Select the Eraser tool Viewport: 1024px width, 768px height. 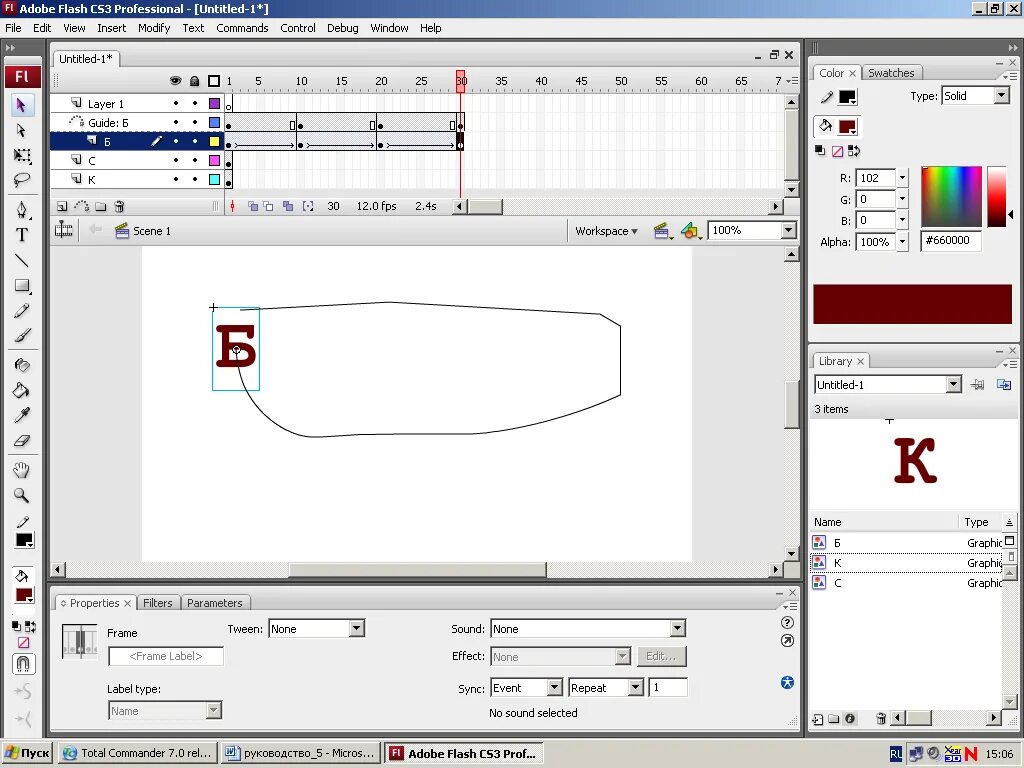[22, 441]
